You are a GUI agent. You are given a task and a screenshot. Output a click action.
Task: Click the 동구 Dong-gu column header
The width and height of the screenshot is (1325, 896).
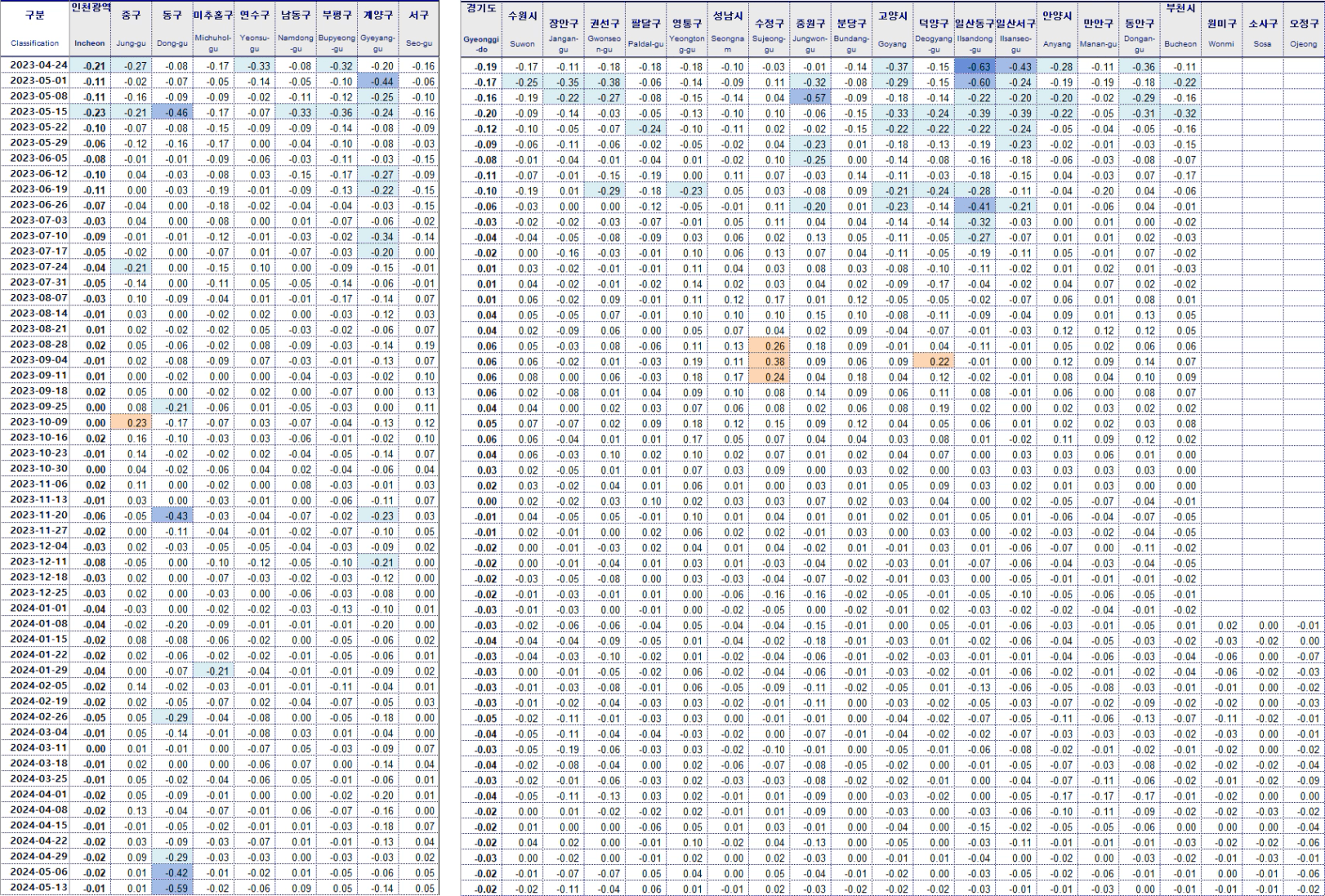172,29
